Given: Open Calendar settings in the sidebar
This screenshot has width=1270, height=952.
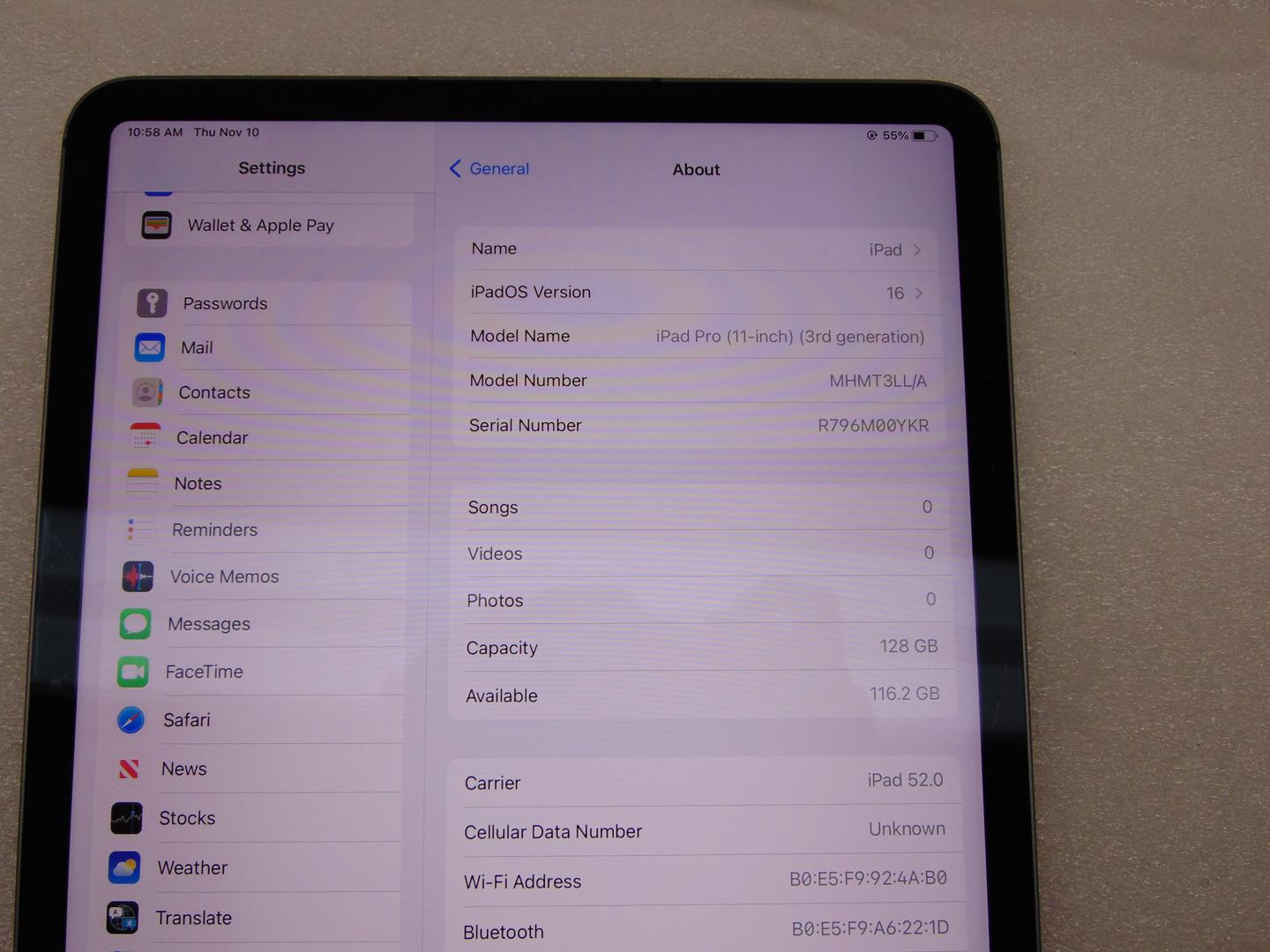Looking at the screenshot, I should (212, 438).
